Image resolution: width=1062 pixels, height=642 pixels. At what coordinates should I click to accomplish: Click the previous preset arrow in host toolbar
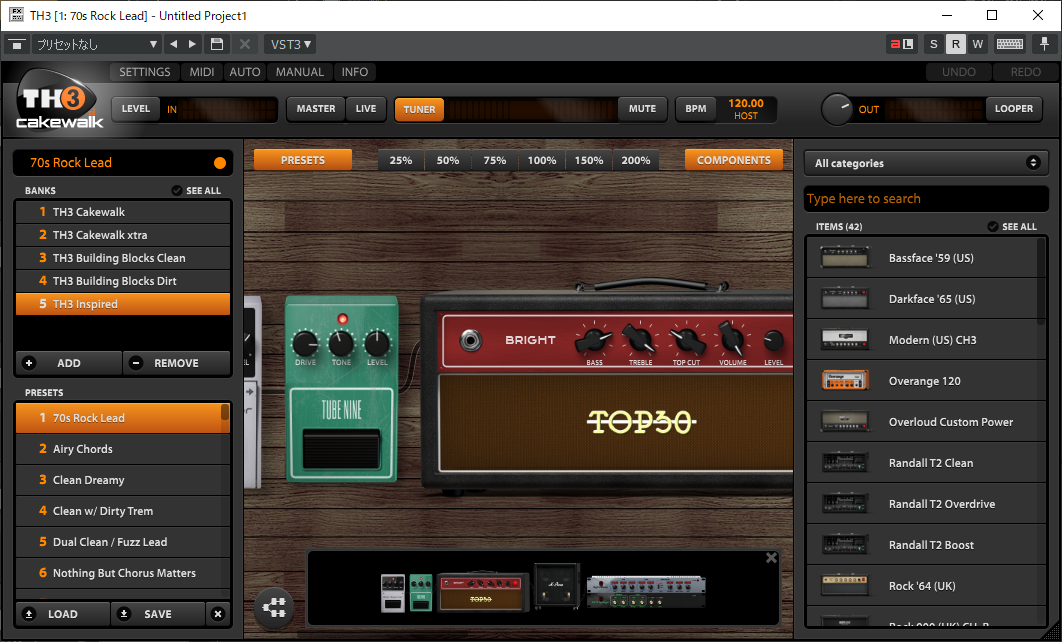click(173, 44)
